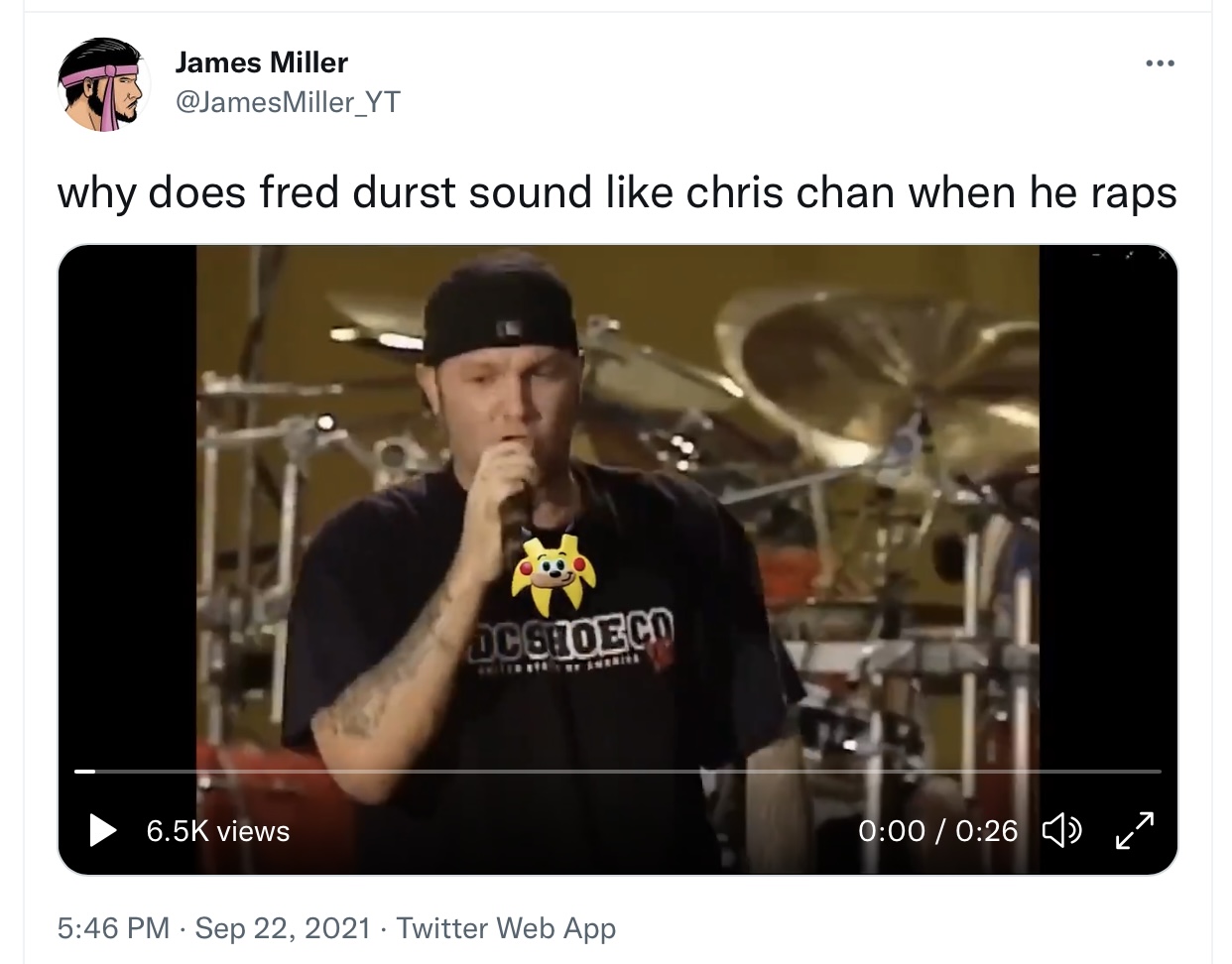The image size is (1232, 964).
Task: Click the X icon inside the video
Action: tap(1164, 256)
